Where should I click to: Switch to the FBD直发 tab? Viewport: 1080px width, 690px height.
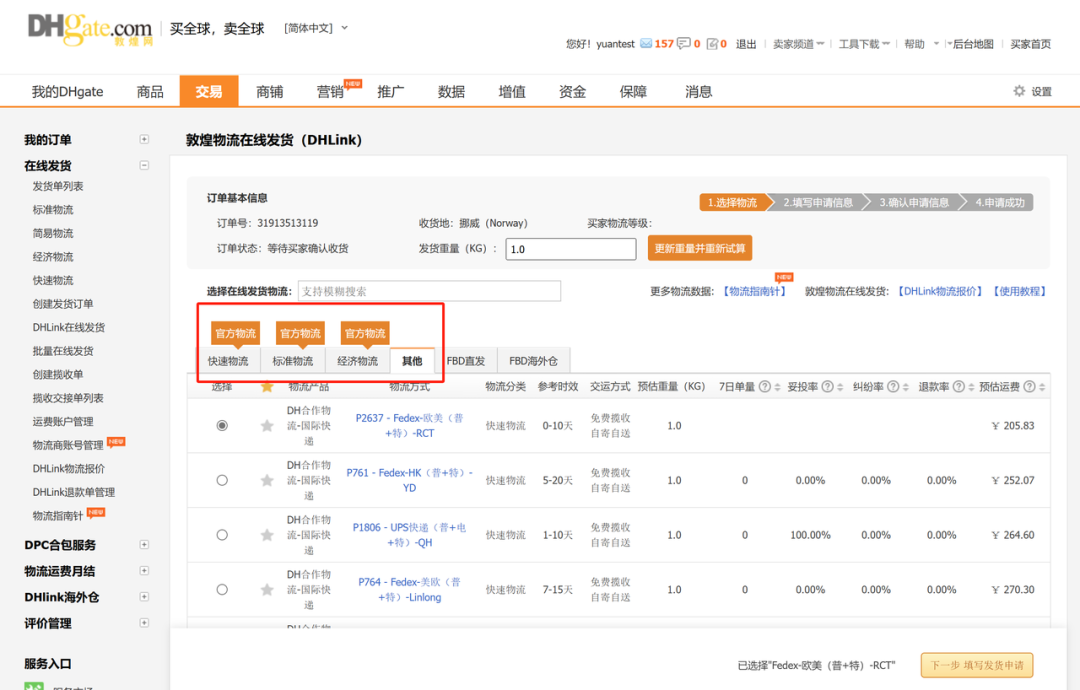pyautogui.click(x=467, y=361)
